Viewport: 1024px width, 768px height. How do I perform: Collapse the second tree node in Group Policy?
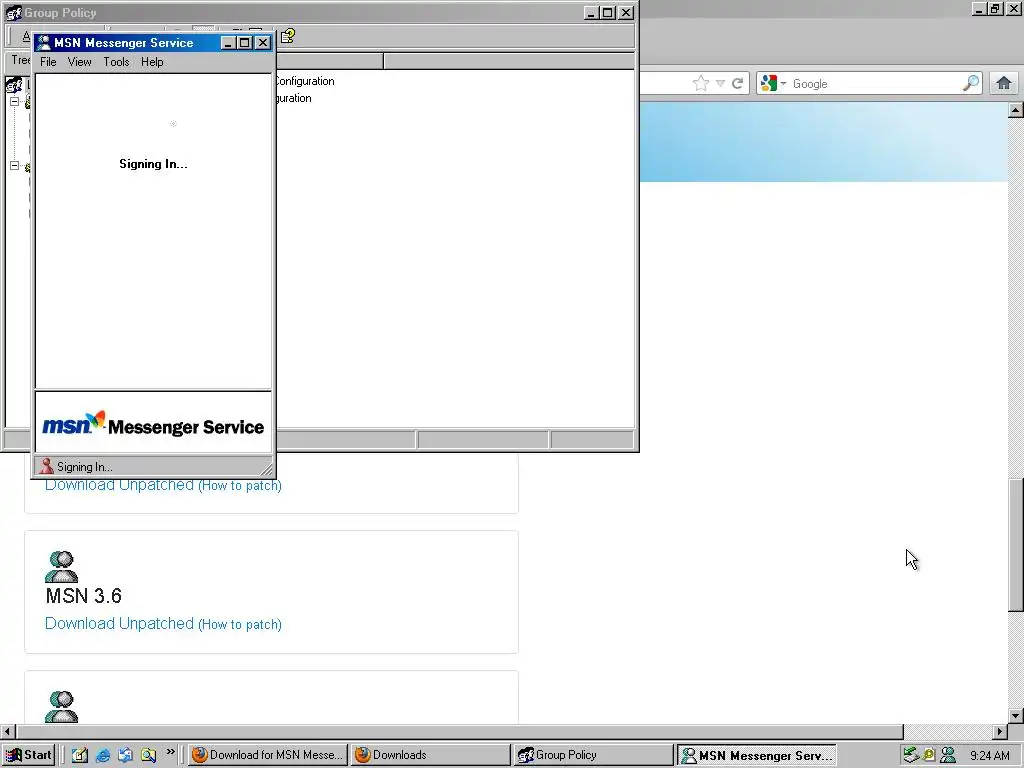[14, 166]
